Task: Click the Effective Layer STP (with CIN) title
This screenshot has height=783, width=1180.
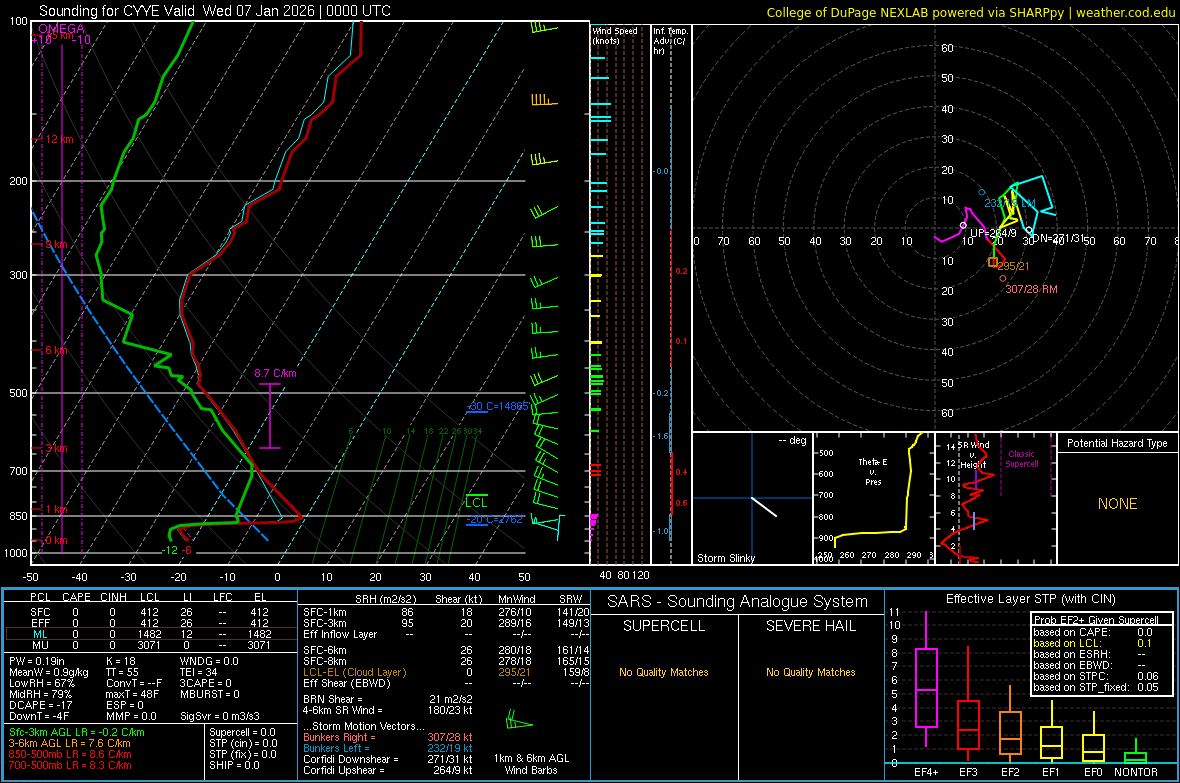Action: point(1030,599)
